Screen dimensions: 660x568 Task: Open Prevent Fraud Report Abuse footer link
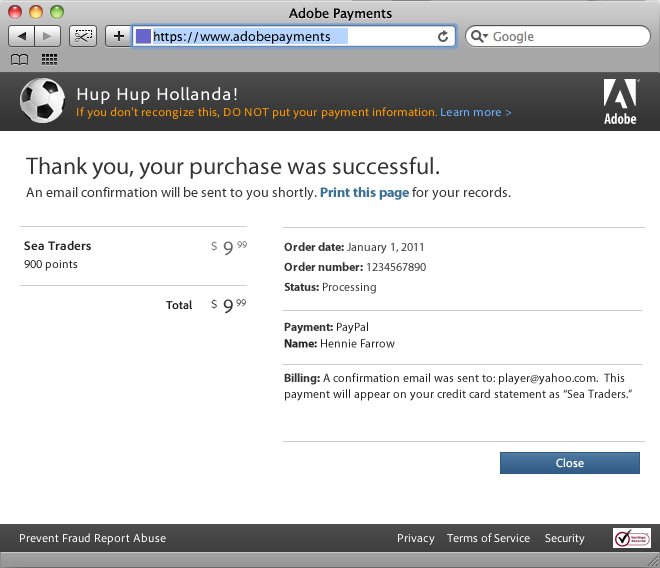pyautogui.click(x=92, y=538)
